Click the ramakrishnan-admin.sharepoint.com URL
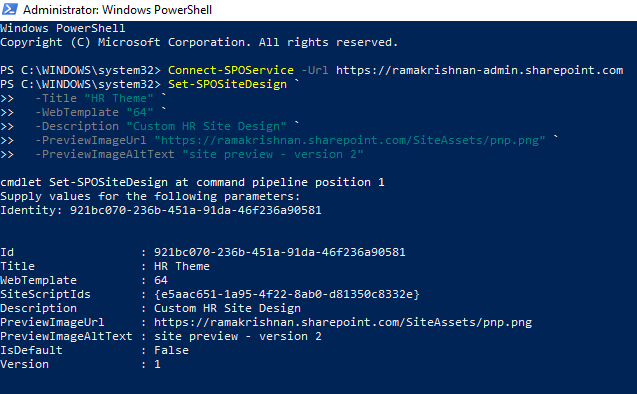 [479, 70]
